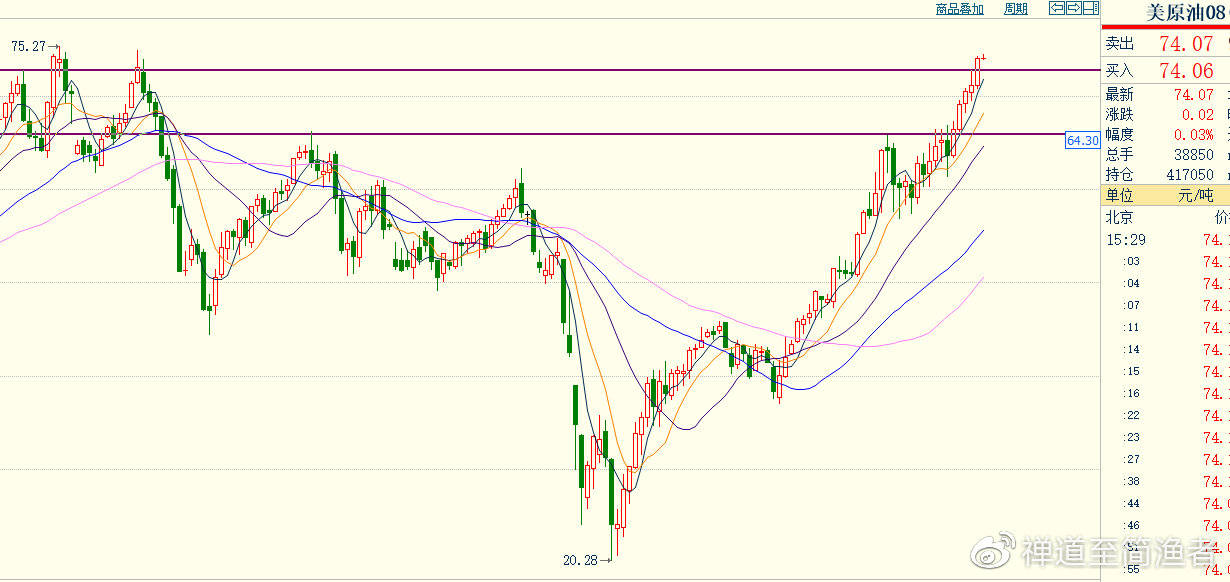Select the :27 tick row
The height and width of the screenshot is (582, 1230).
[1166, 460]
